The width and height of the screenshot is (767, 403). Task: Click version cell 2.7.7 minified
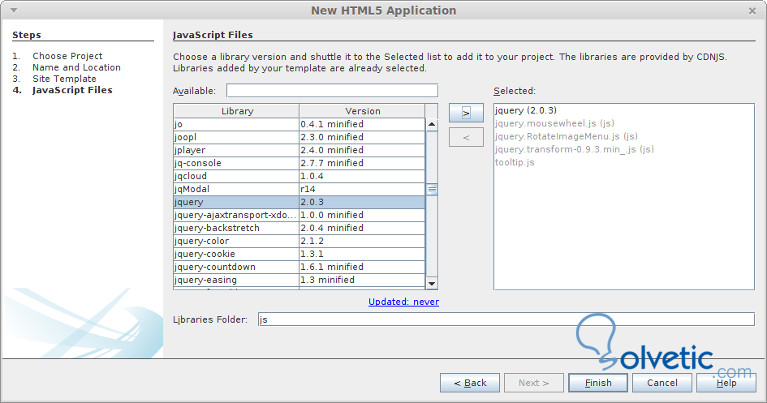click(x=362, y=163)
